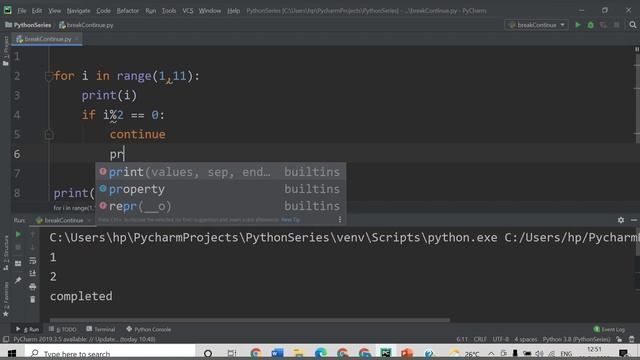Open the Python 3.8 interpreter selector
Viewport: 640px width, 360px height.
click(576, 339)
